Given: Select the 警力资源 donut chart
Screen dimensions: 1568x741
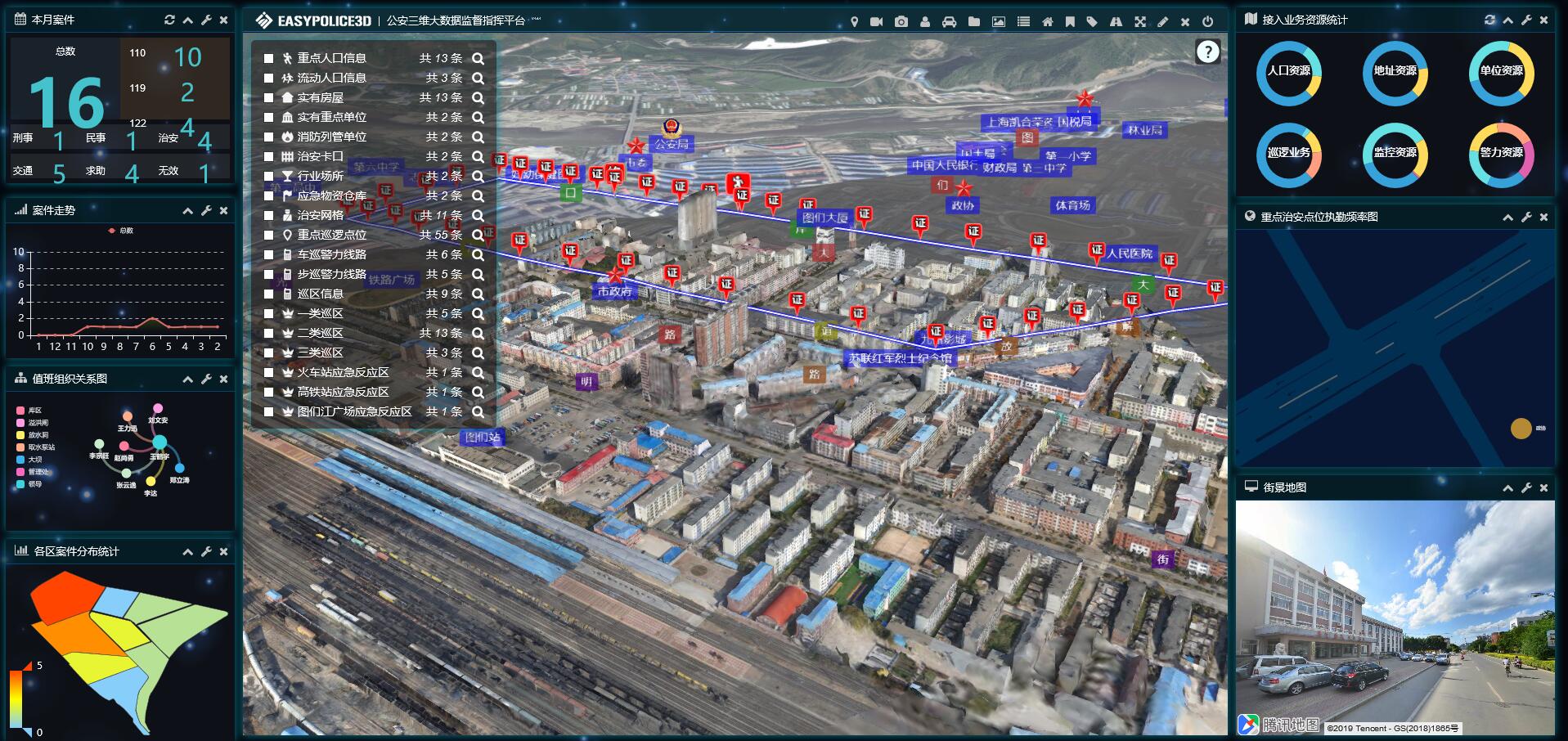Looking at the screenshot, I should [x=1502, y=155].
